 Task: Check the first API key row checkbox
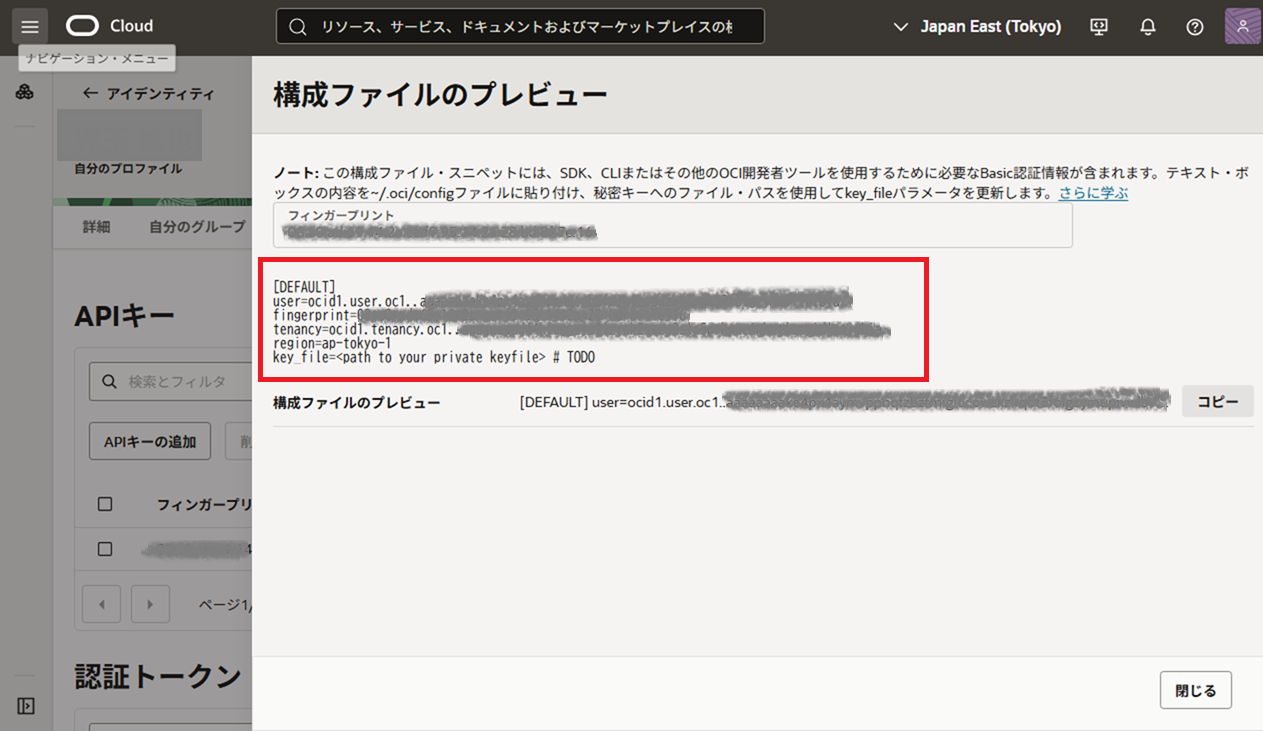coord(105,549)
